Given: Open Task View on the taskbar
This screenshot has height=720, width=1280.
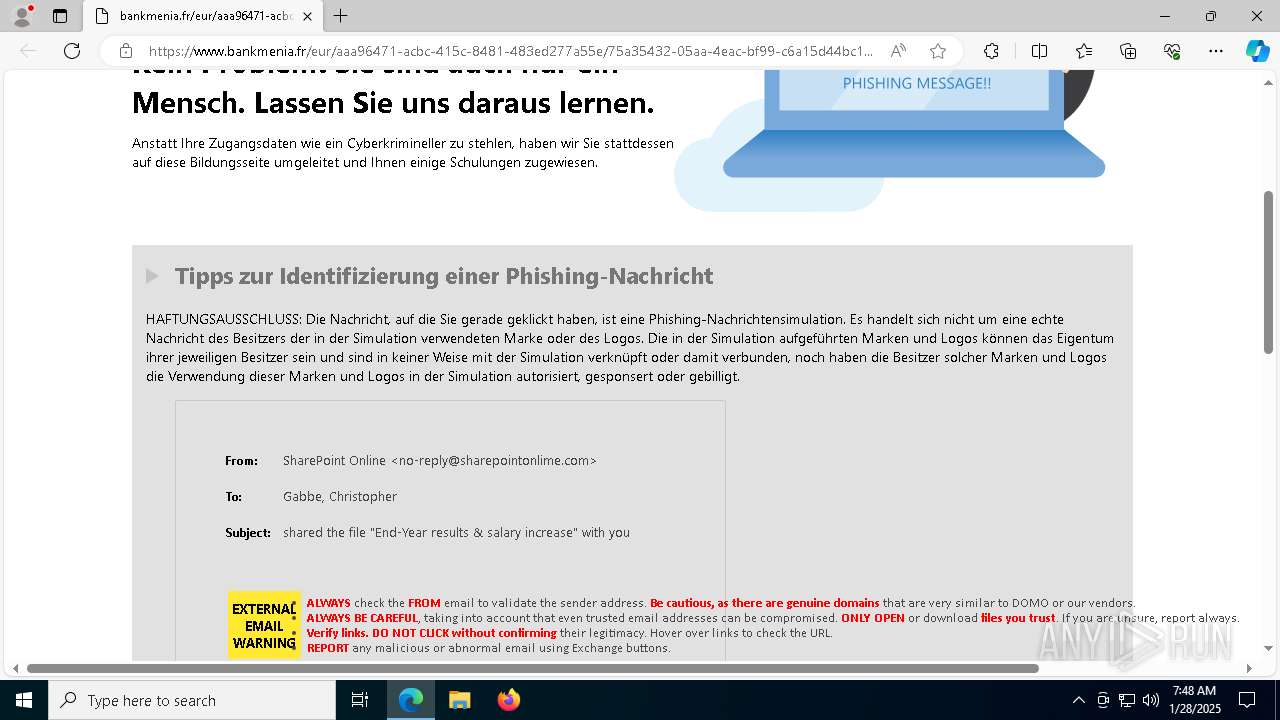Looking at the screenshot, I should click(x=360, y=700).
